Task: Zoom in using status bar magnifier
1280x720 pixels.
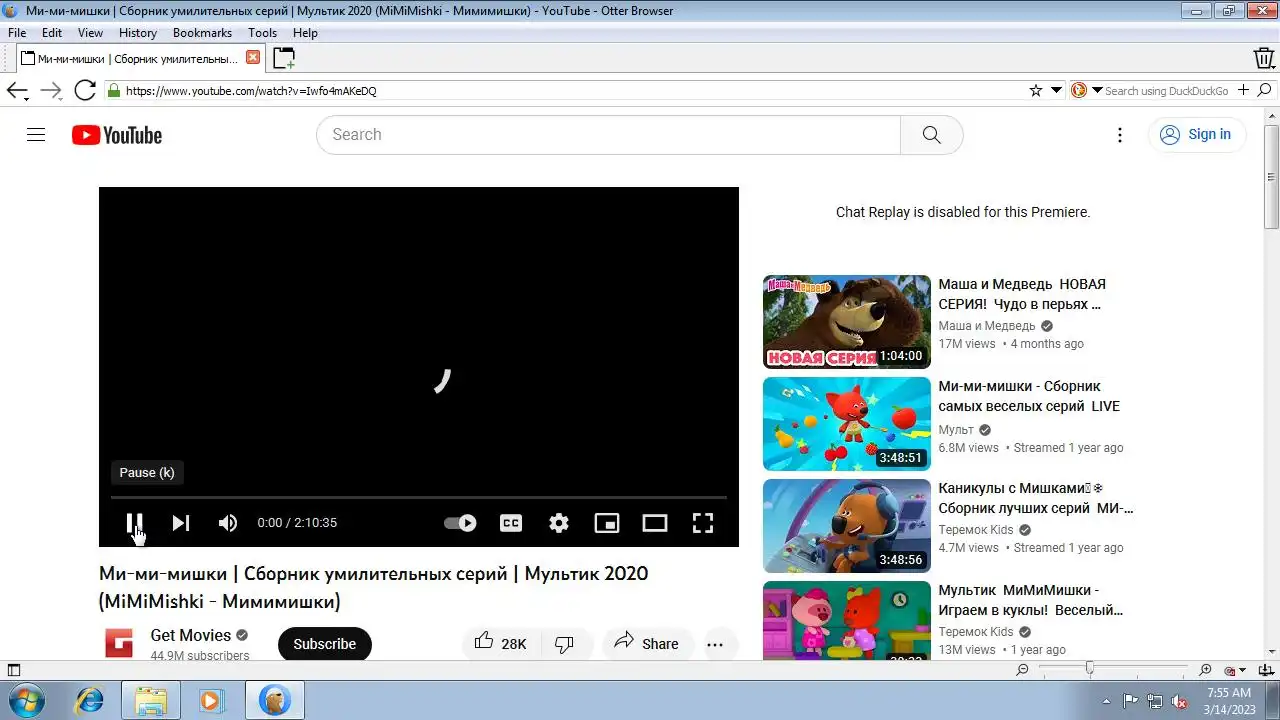Action: pos(1205,670)
